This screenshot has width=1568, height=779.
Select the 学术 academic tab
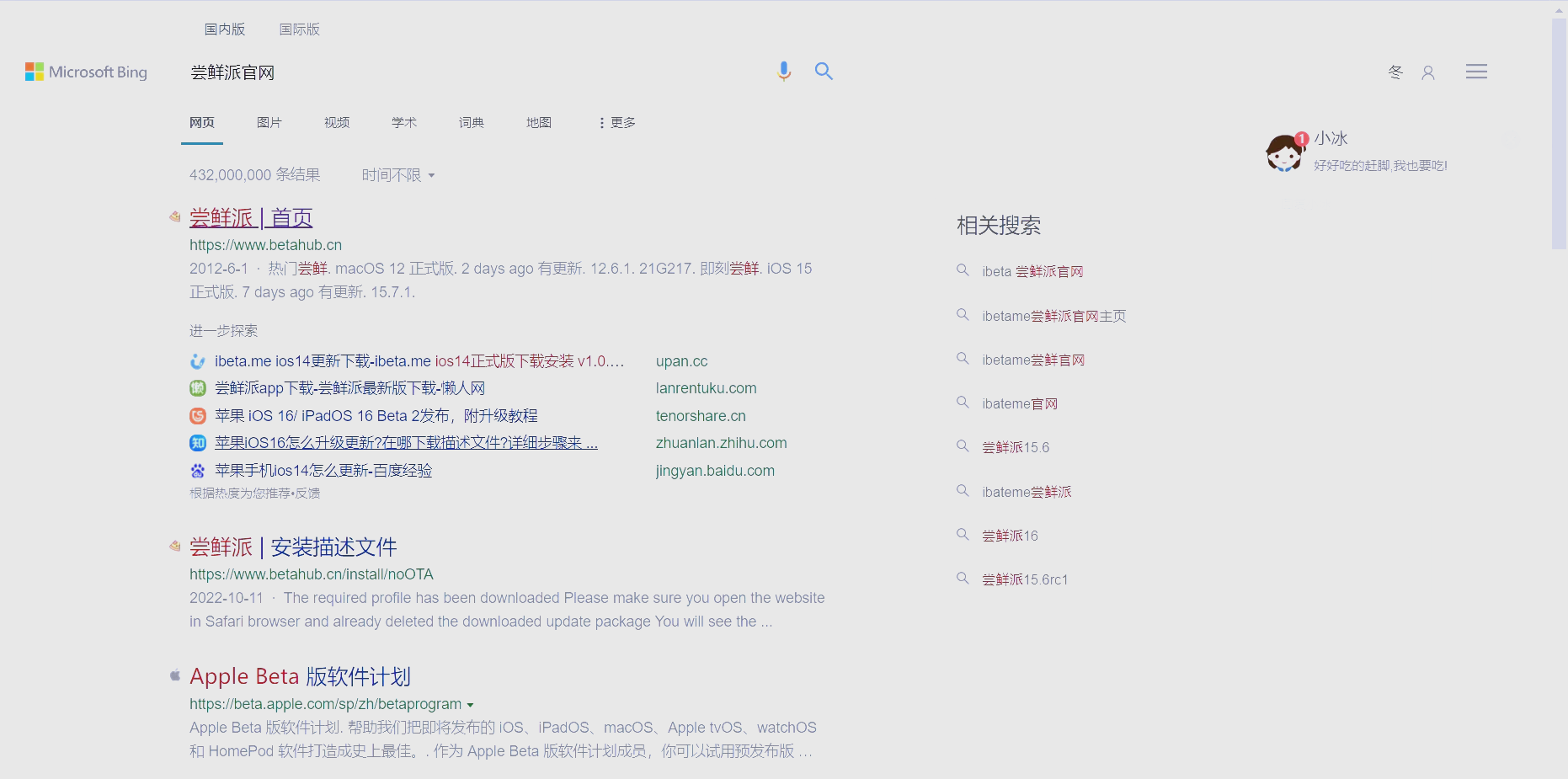click(404, 123)
